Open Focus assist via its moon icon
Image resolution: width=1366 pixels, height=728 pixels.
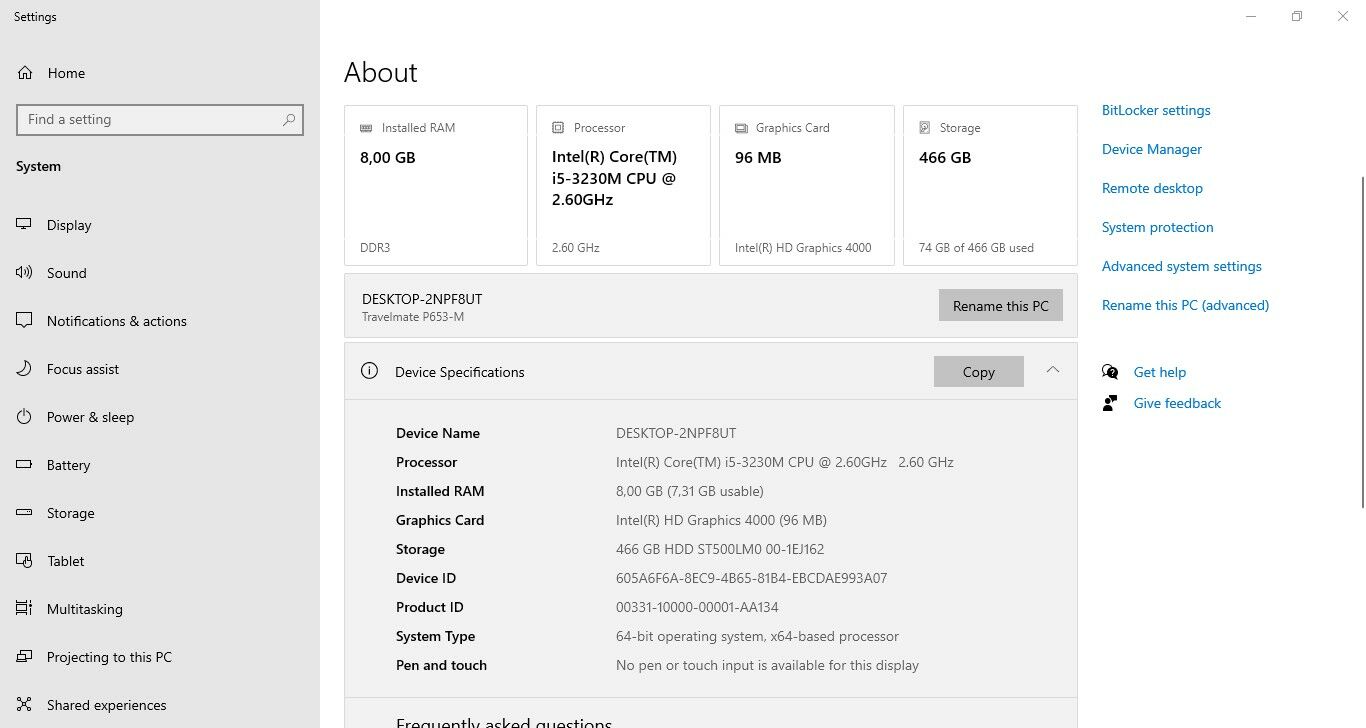coord(23,369)
